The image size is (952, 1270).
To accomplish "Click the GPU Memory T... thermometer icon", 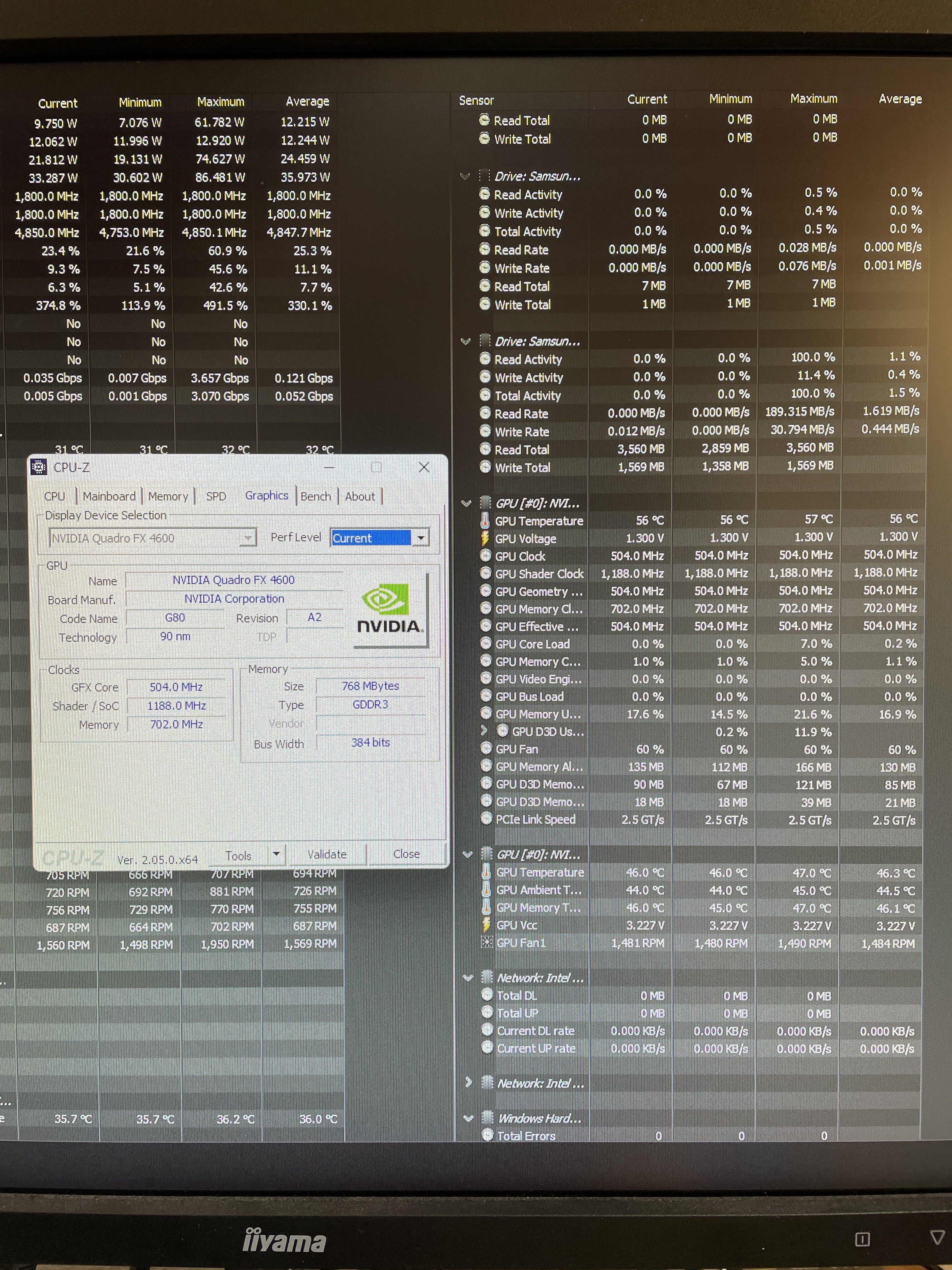I will coord(487,907).
